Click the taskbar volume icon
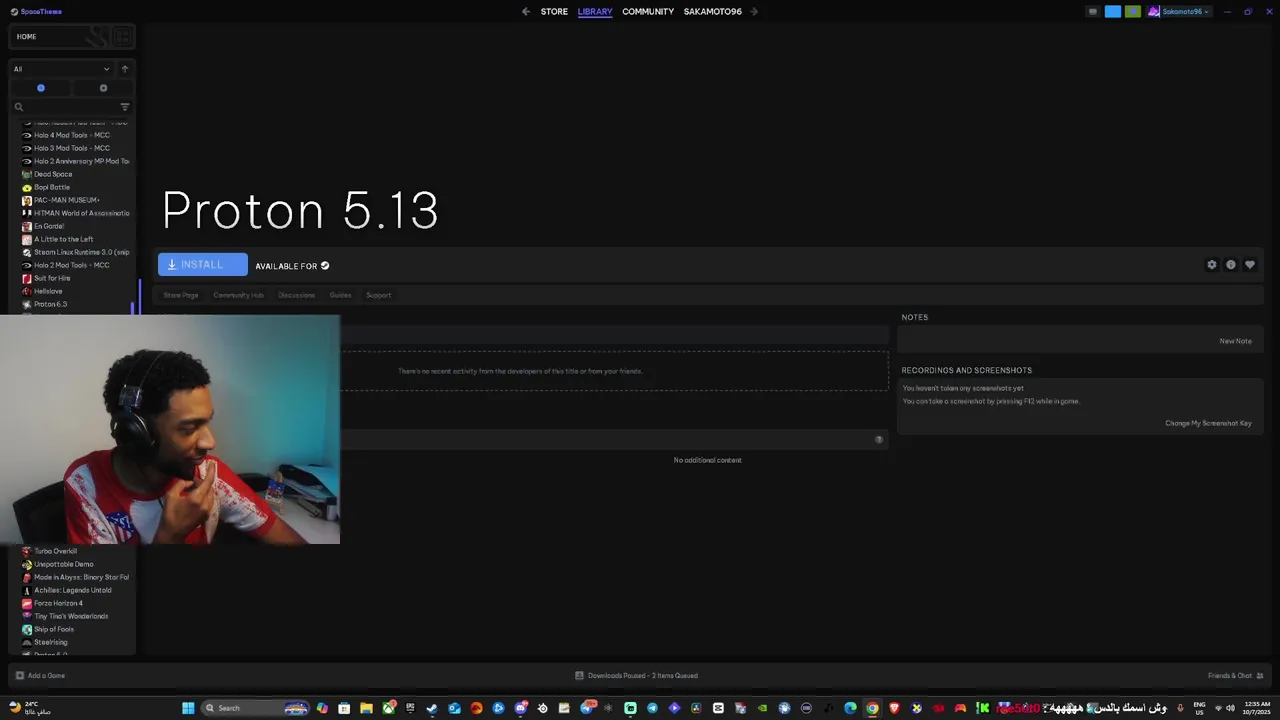This screenshot has height=720, width=1280. click(1231, 708)
